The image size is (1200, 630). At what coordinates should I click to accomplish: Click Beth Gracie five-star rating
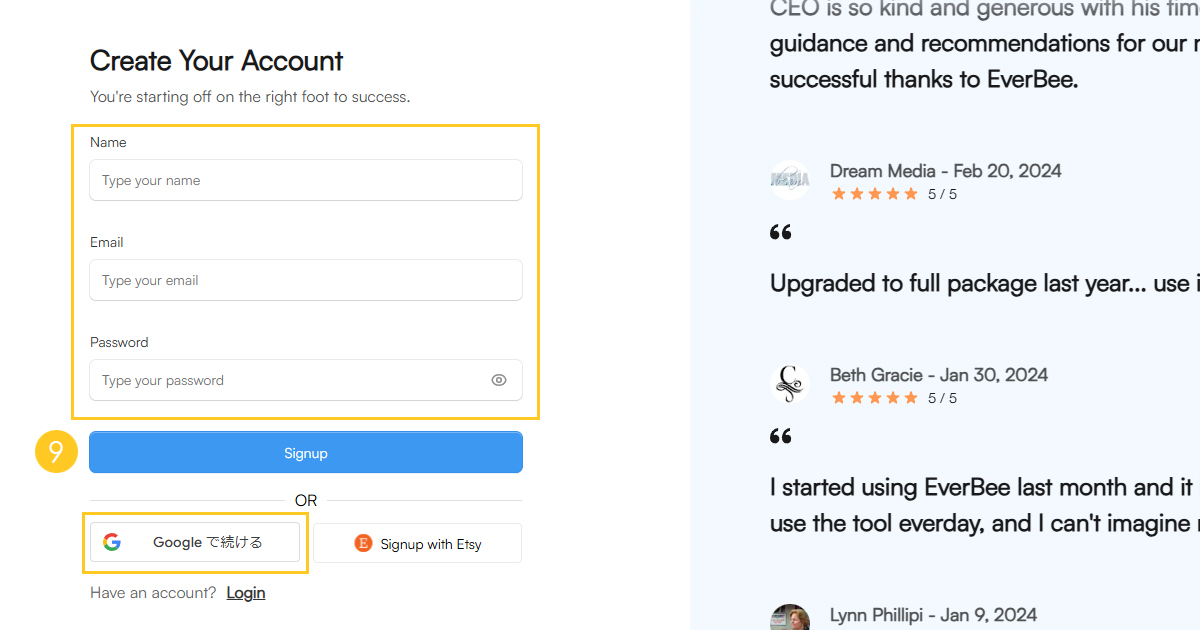point(875,398)
